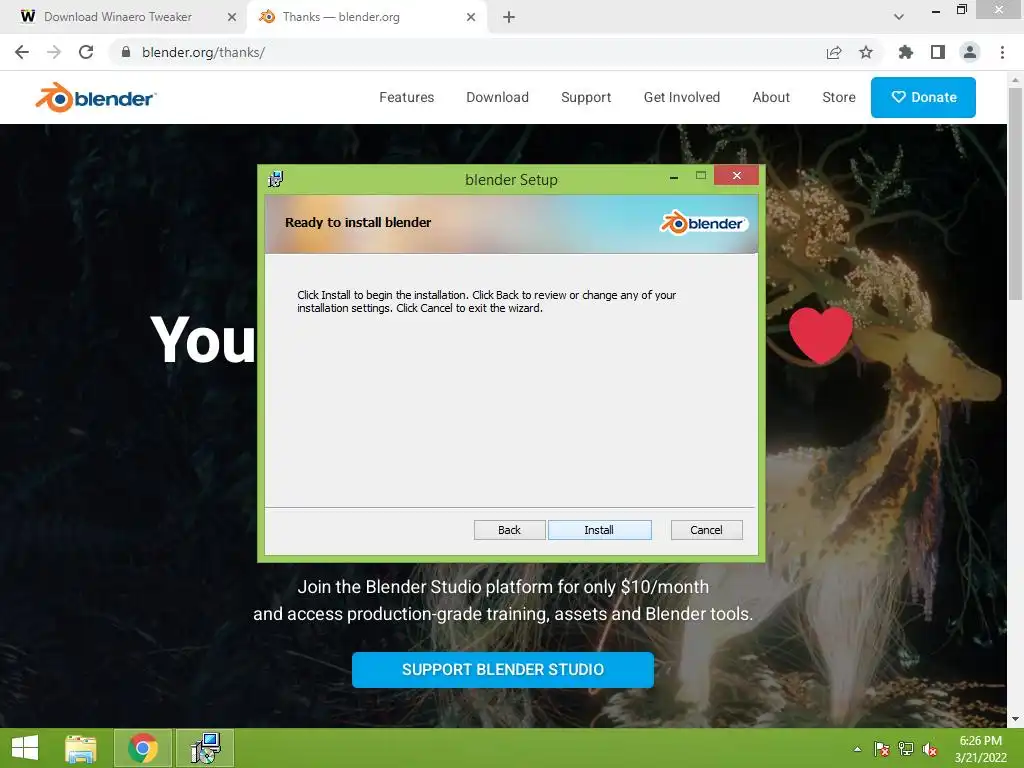Click the installer icon in taskbar
The width and height of the screenshot is (1024, 768).
[205, 748]
